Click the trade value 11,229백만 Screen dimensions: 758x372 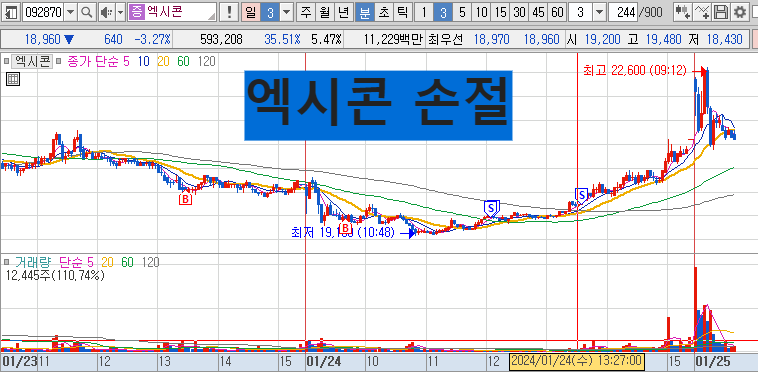[x=394, y=40]
